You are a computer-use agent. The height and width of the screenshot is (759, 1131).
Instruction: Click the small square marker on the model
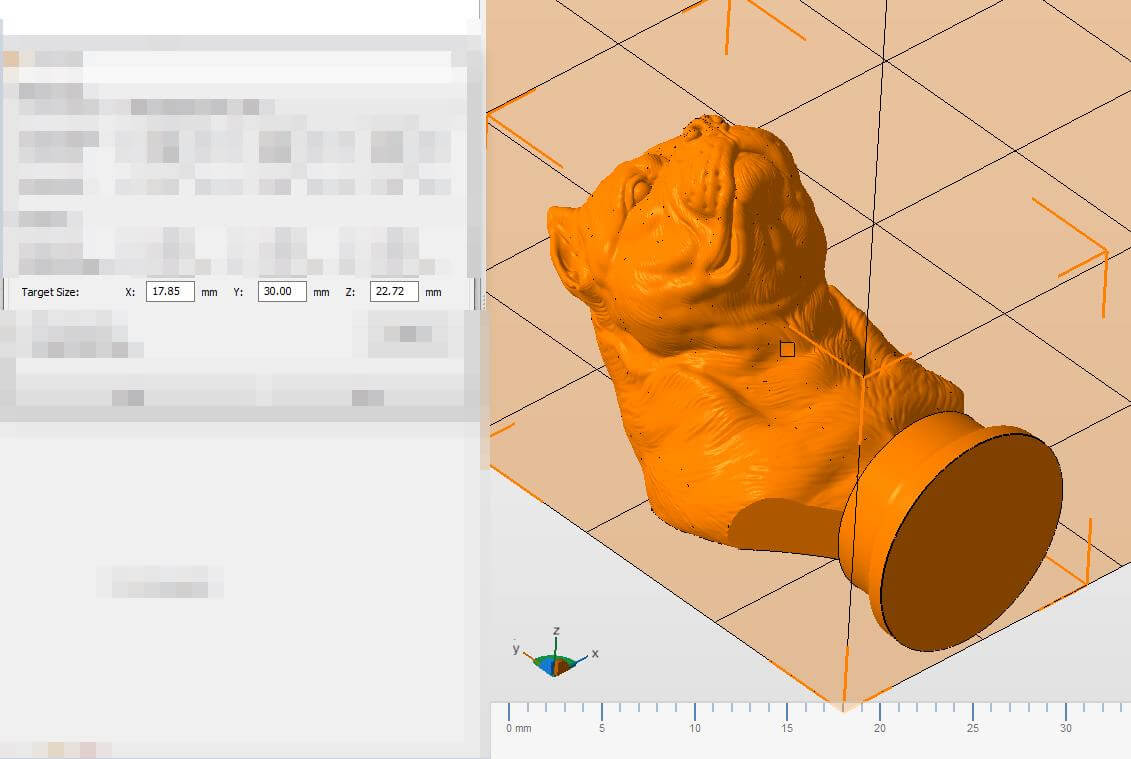click(x=787, y=349)
